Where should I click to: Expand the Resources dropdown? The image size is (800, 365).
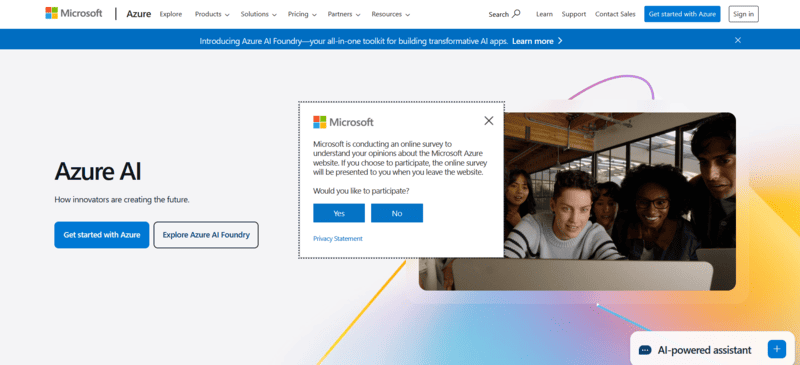click(x=390, y=14)
